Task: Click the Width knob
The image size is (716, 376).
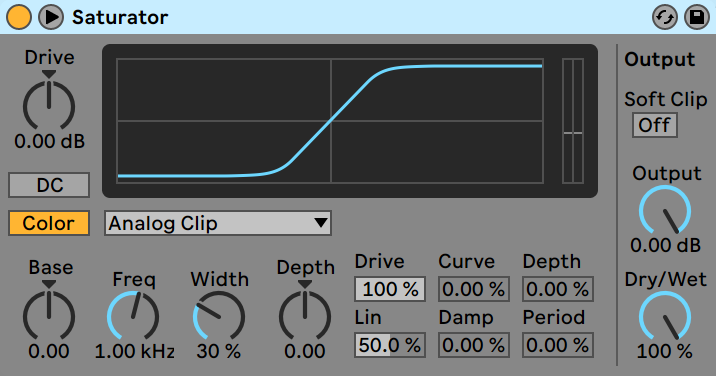Action: (x=219, y=316)
